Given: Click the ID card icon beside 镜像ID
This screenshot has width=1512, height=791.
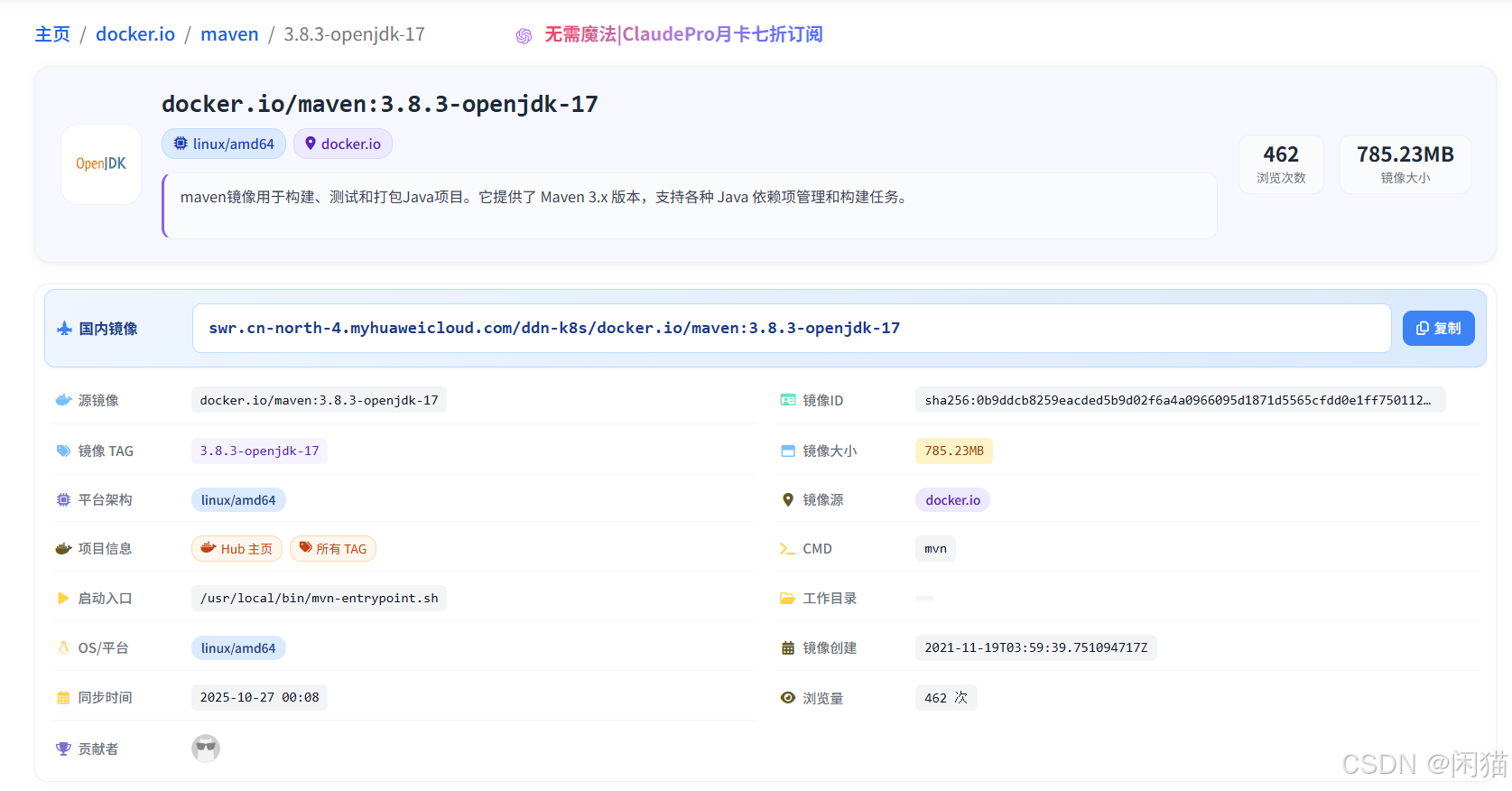Looking at the screenshot, I should (788, 400).
